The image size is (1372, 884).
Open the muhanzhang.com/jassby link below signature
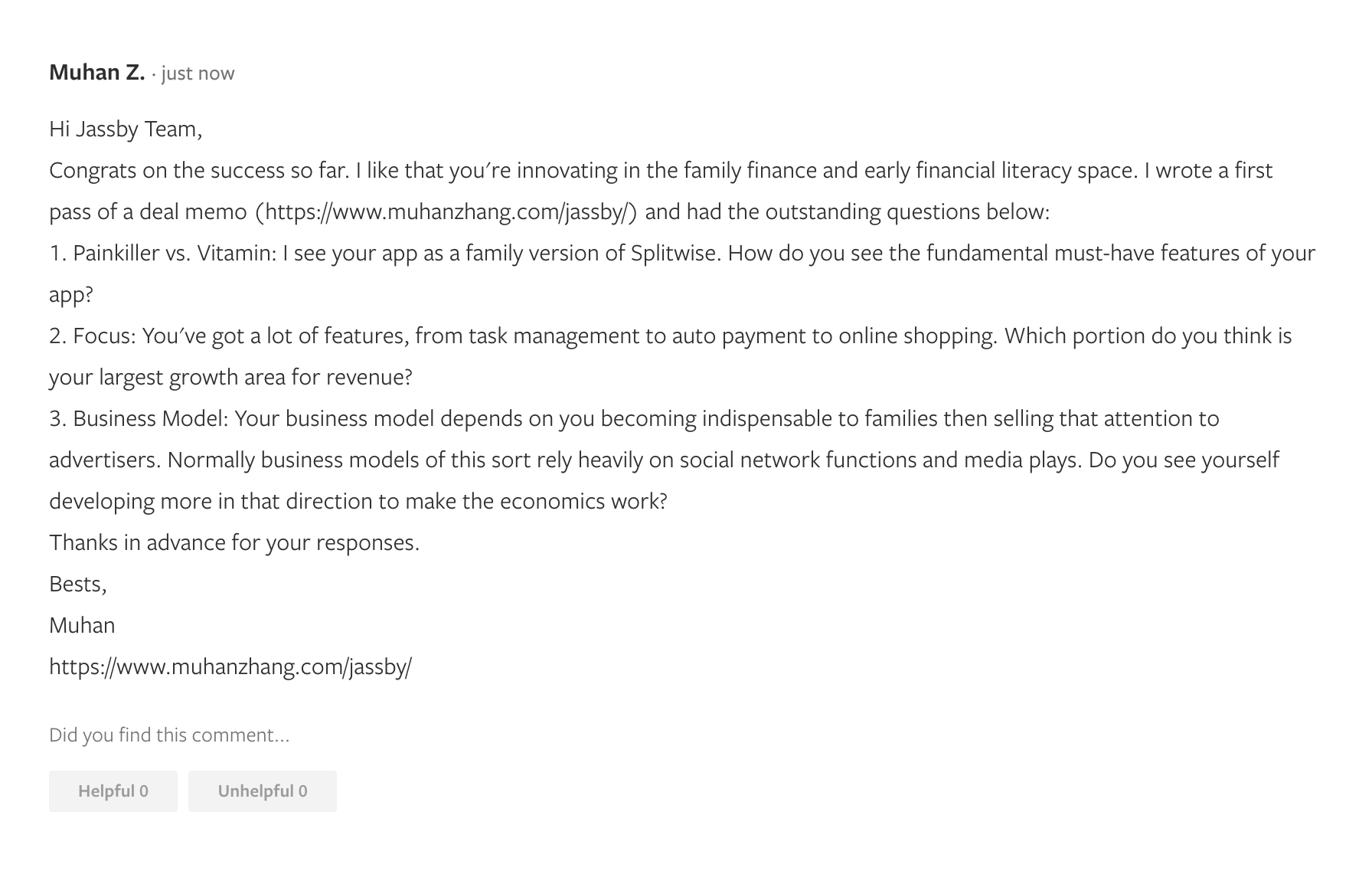230,666
